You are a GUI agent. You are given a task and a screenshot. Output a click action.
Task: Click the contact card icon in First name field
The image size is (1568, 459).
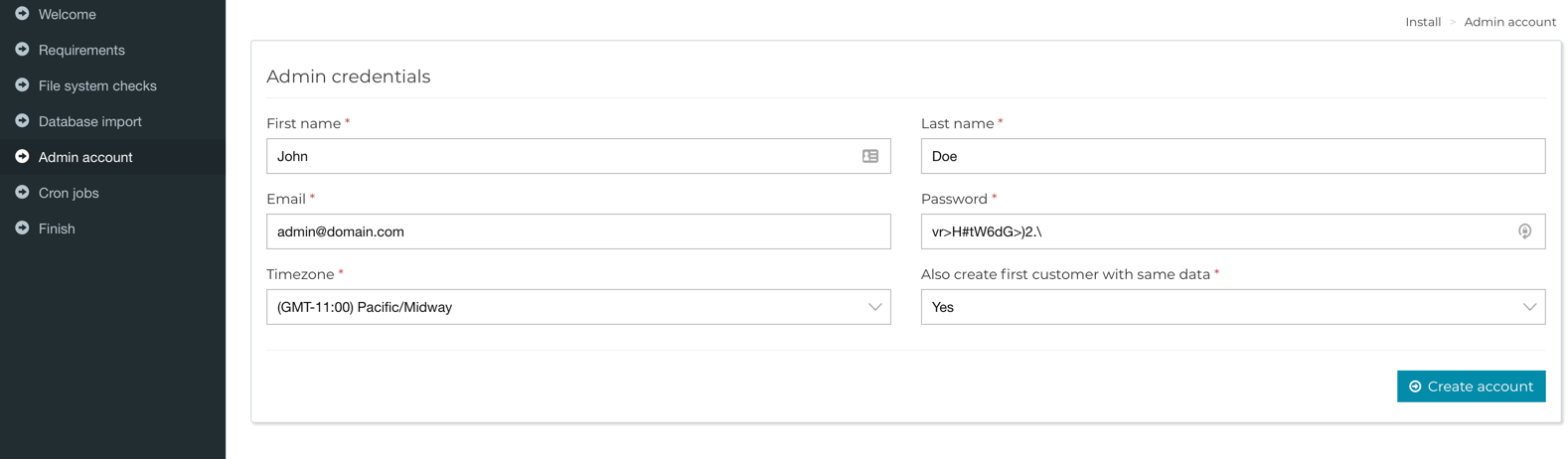pyautogui.click(x=870, y=156)
